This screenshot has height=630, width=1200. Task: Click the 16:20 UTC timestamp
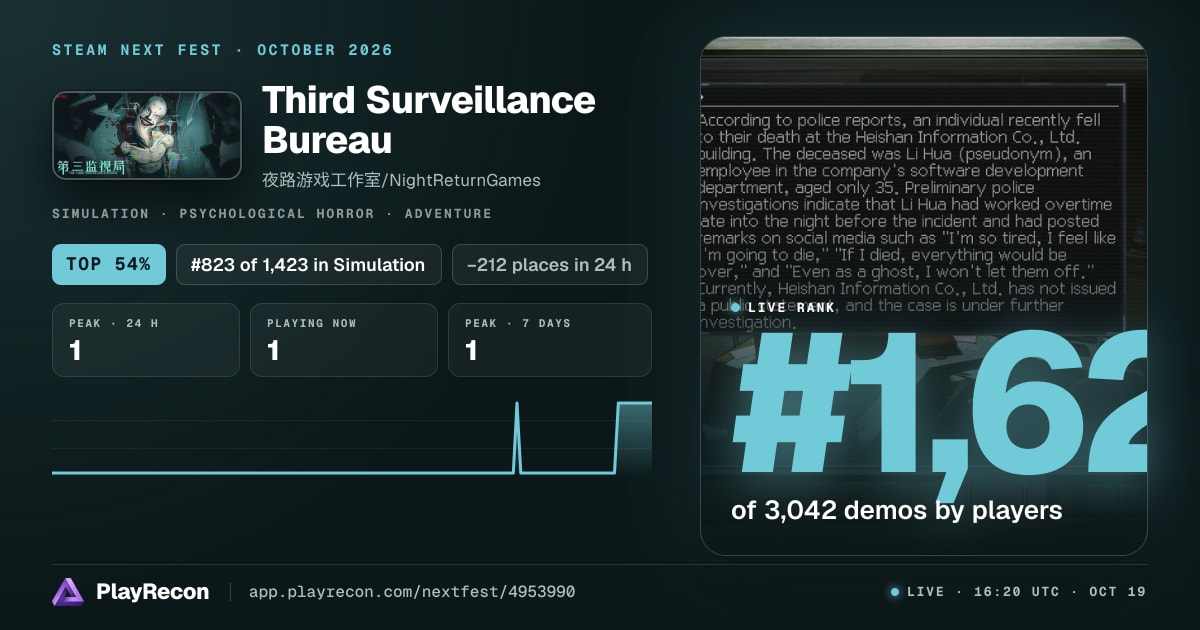point(1016,592)
